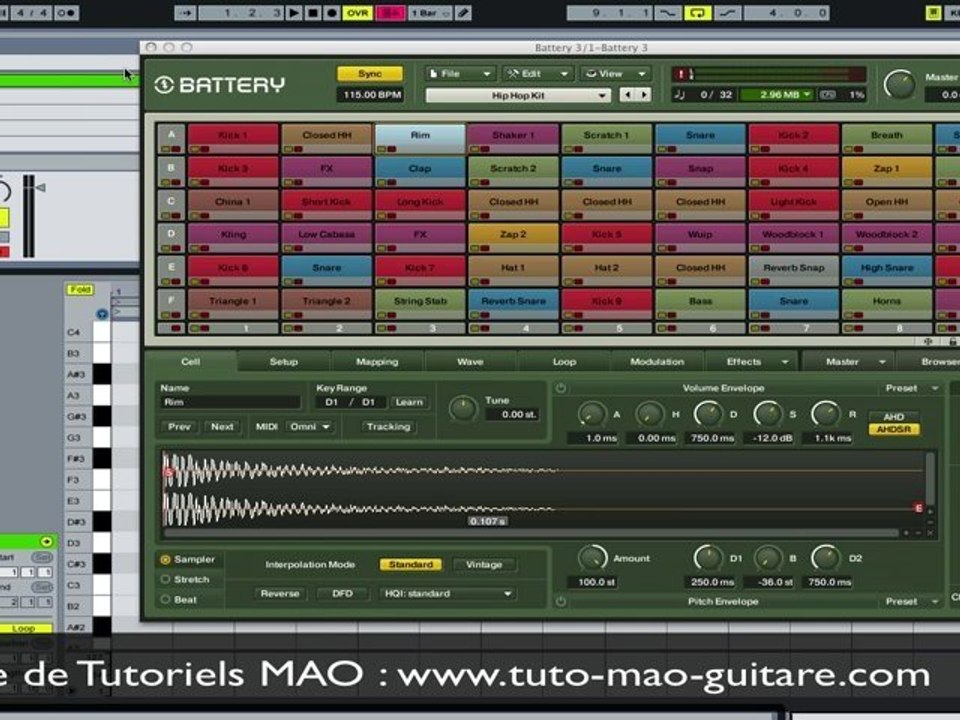Click the red panic exclamation icon
The height and width of the screenshot is (720, 960).
point(680,74)
